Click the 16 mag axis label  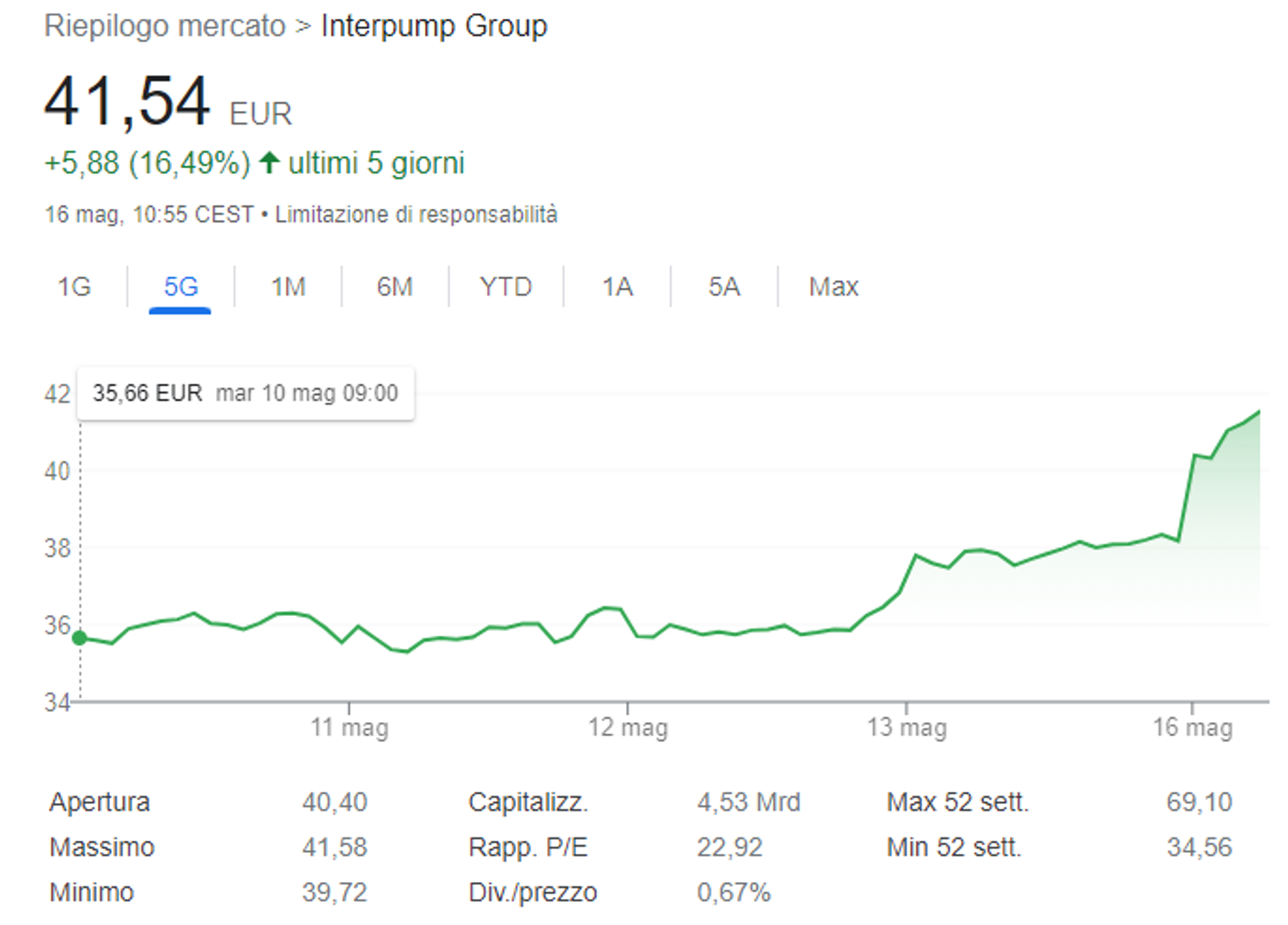pos(1193,728)
